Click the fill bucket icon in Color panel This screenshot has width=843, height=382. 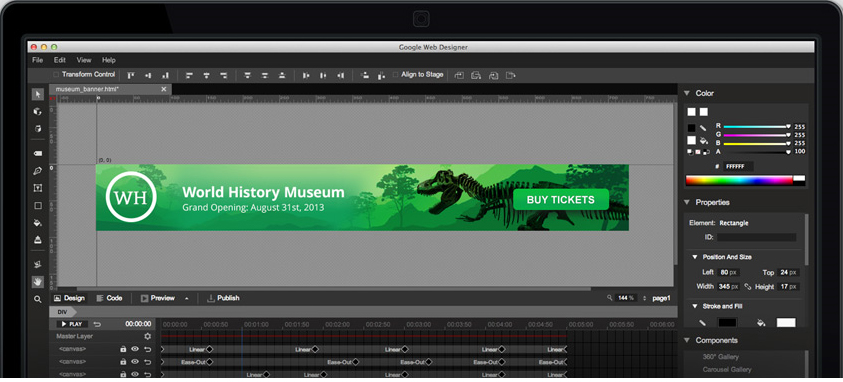pyautogui.click(x=704, y=140)
